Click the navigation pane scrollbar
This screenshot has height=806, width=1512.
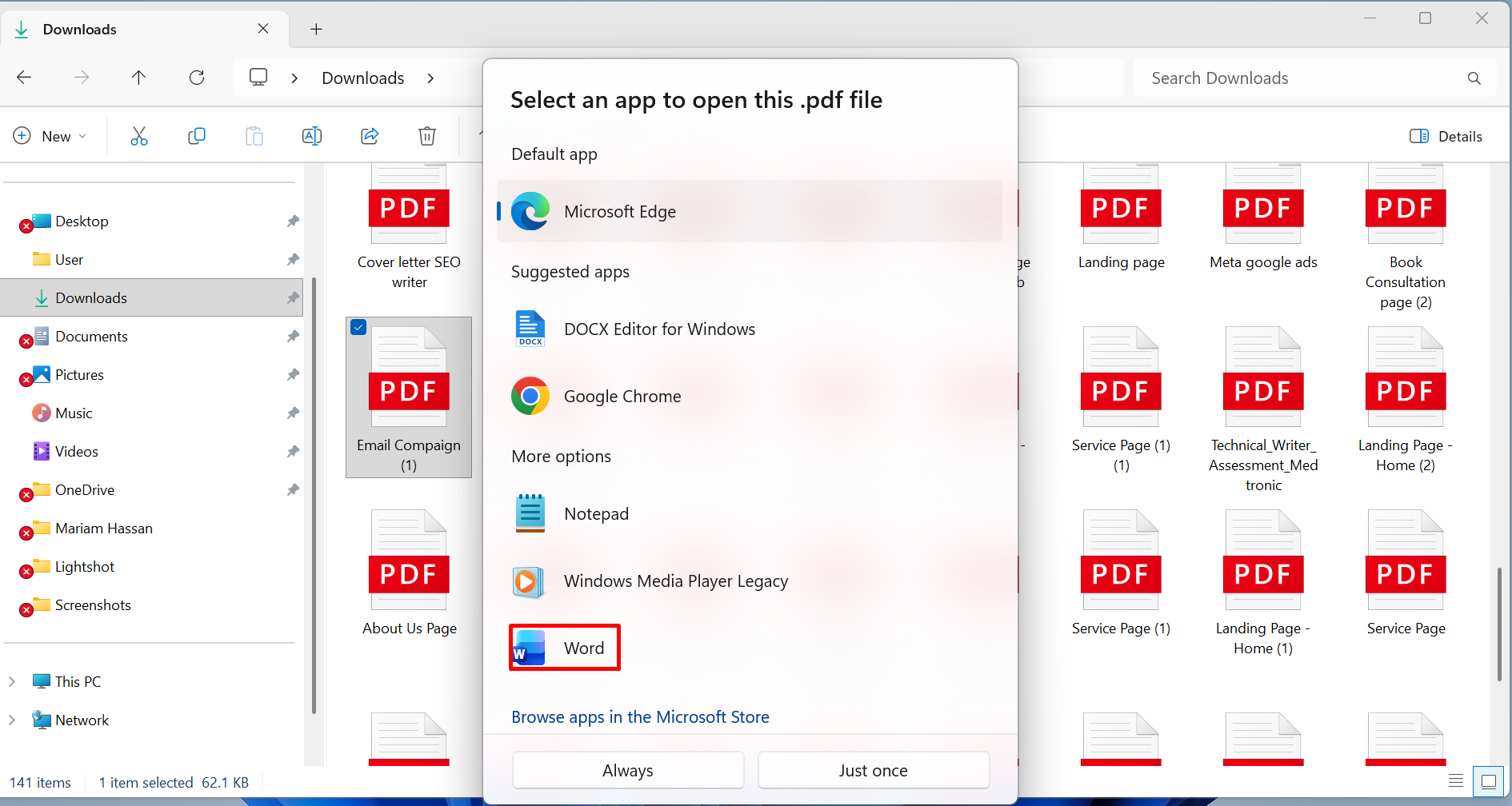(x=314, y=496)
